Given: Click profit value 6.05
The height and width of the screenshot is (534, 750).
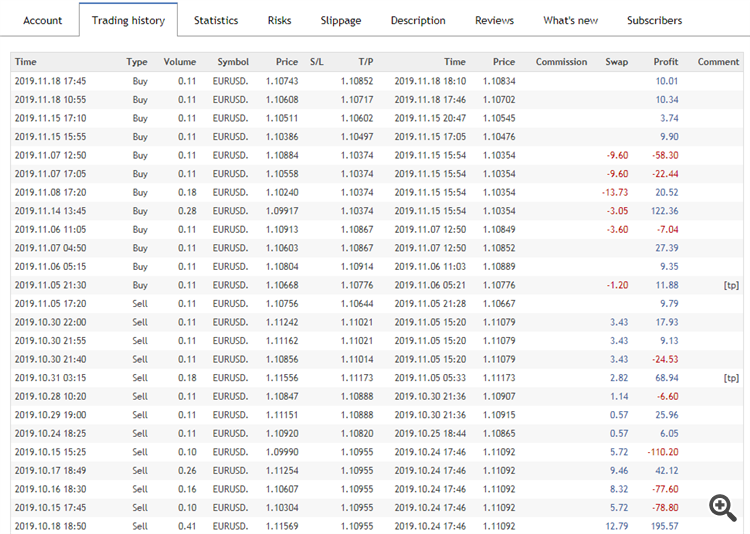Looking at the screenshot, I should [669, 434].
